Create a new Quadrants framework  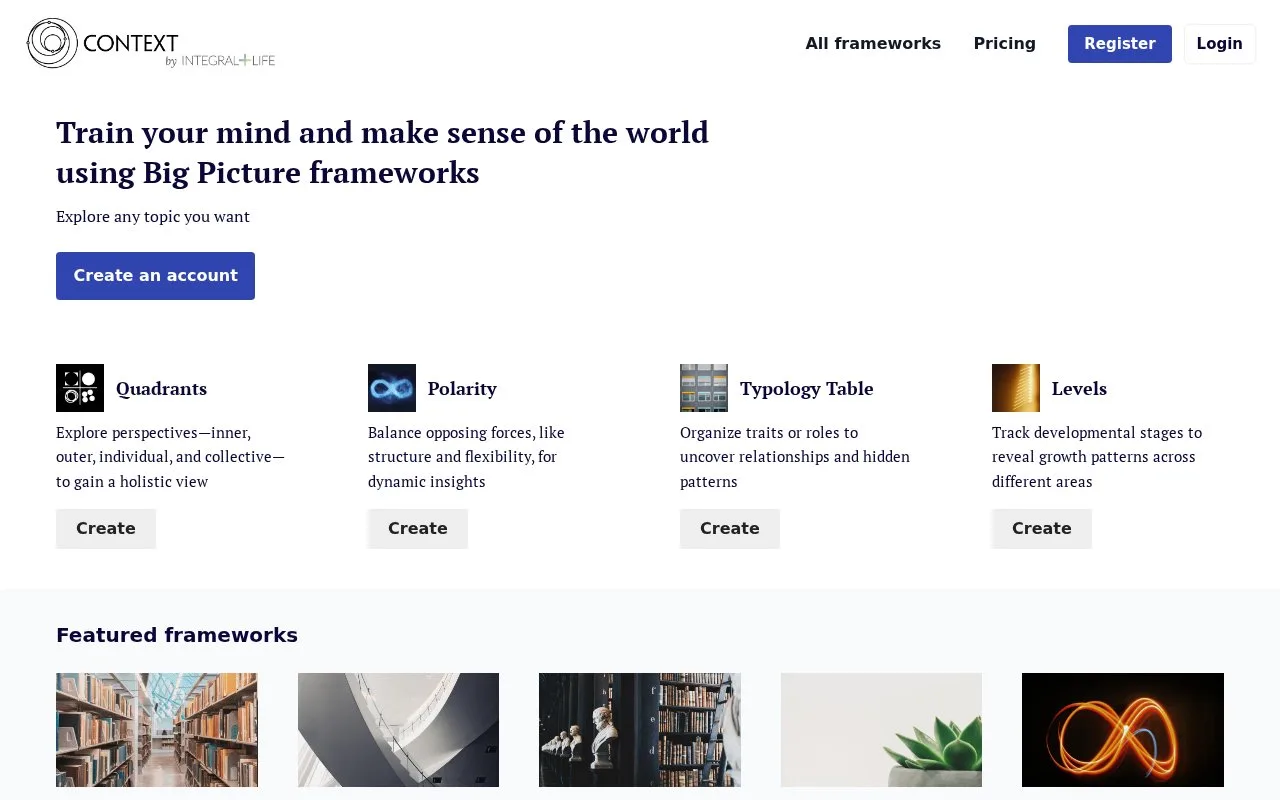coord(106,528)
